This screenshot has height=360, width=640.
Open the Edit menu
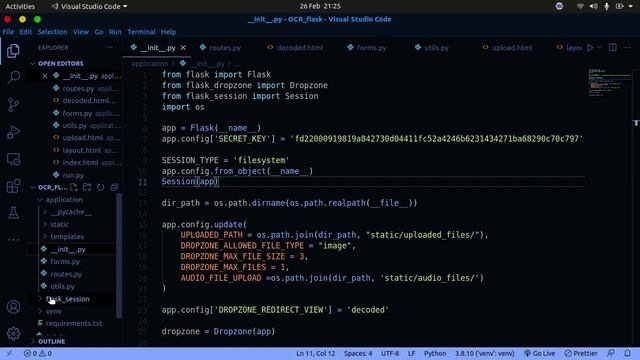(x=26, y=32)
